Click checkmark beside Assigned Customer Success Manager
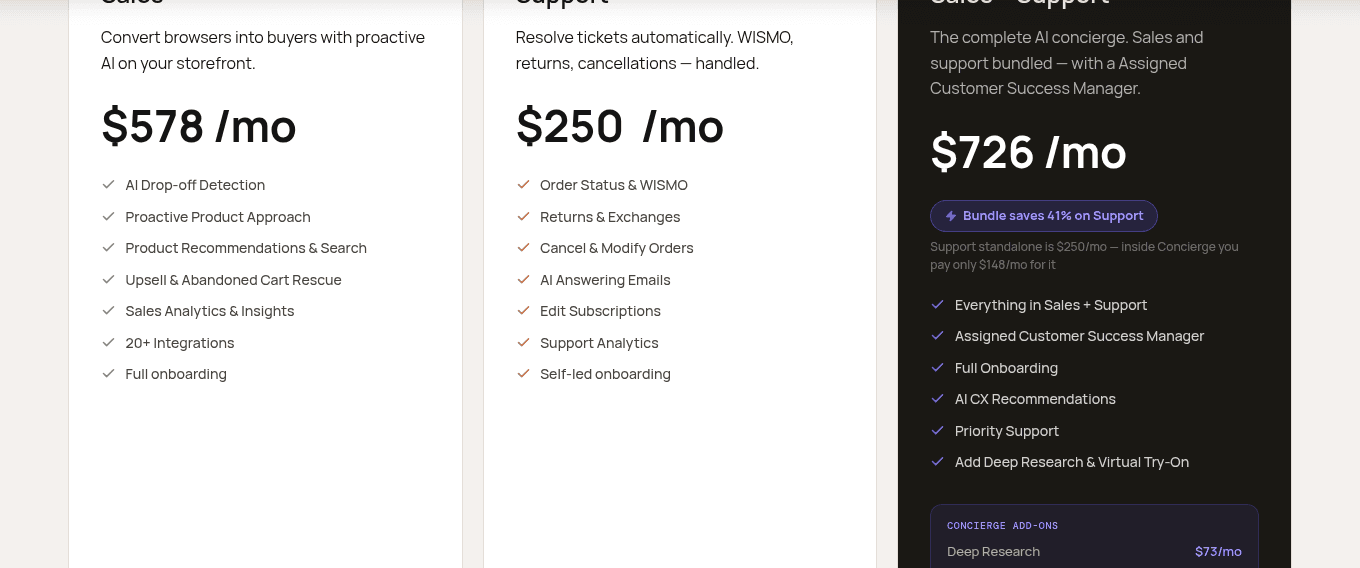This screenshot has width=1360, height=568. [x=938, y=335]
